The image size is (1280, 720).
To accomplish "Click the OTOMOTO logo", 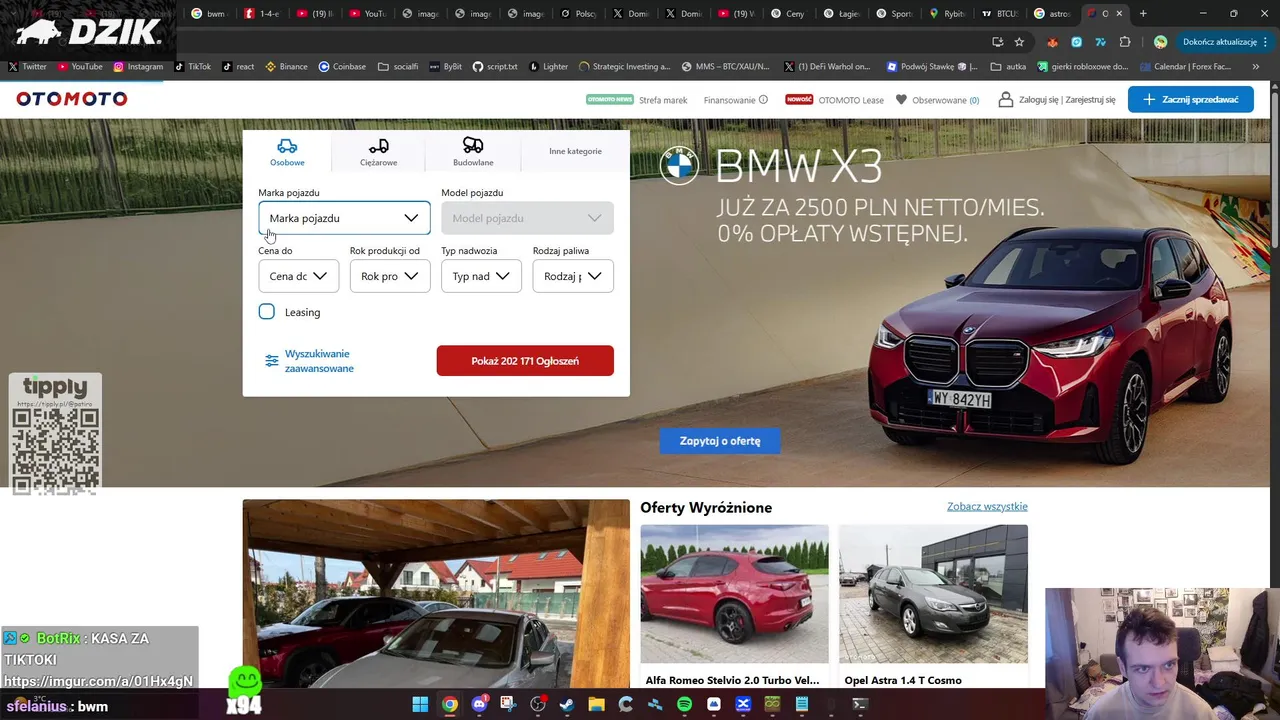I will point(72,99).
